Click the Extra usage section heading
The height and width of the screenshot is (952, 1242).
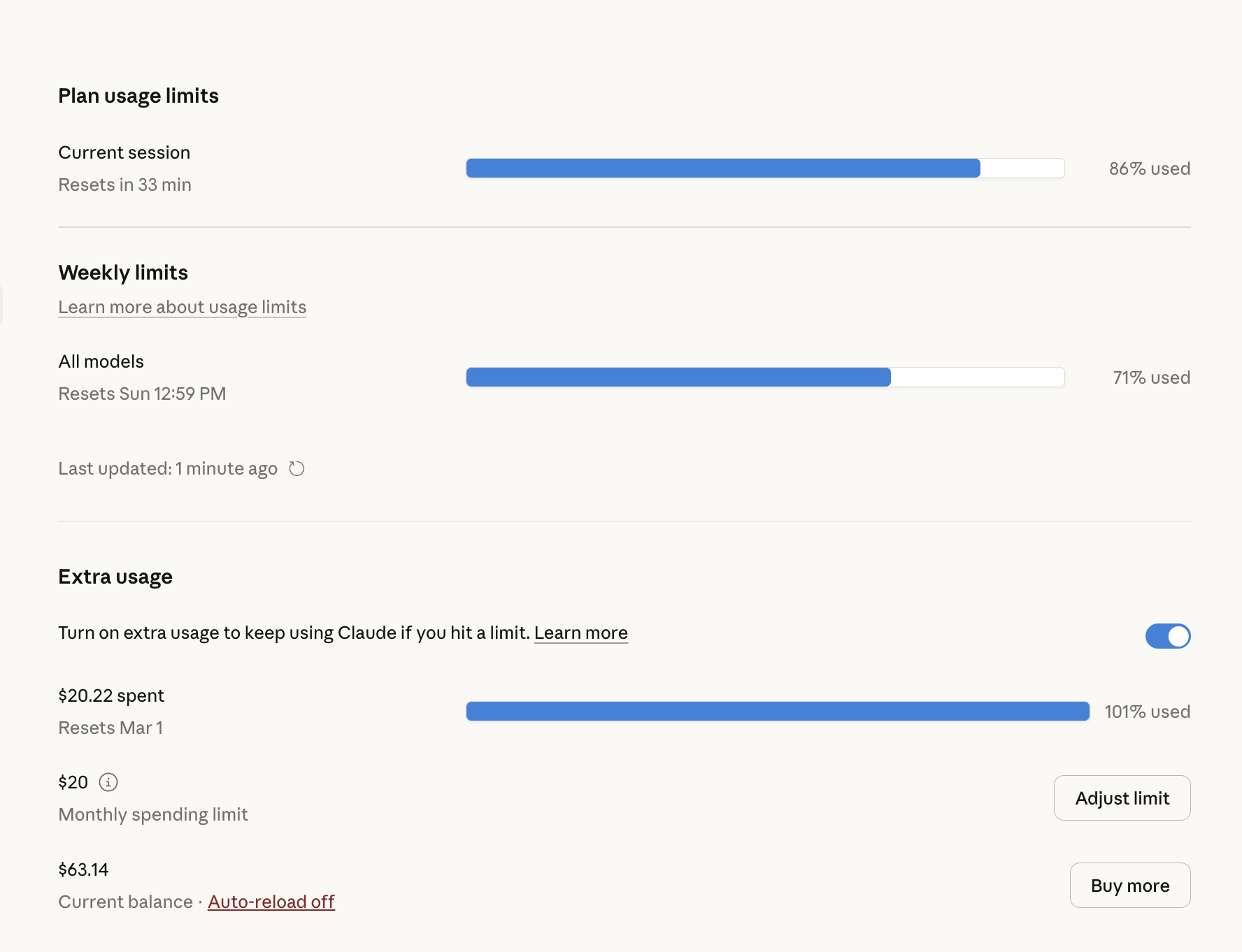click(115, 577)
